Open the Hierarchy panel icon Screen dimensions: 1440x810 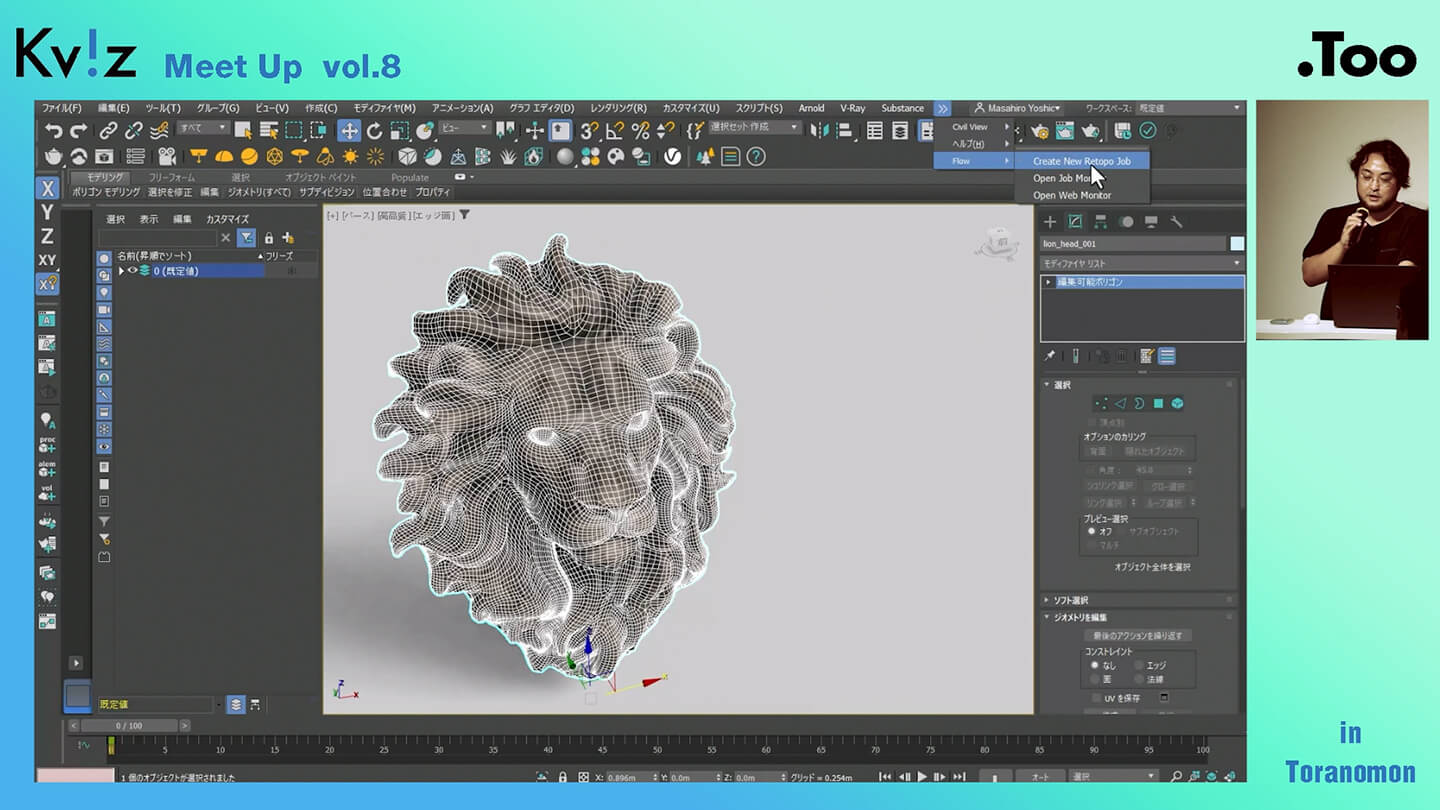(x=1100, y=222)
